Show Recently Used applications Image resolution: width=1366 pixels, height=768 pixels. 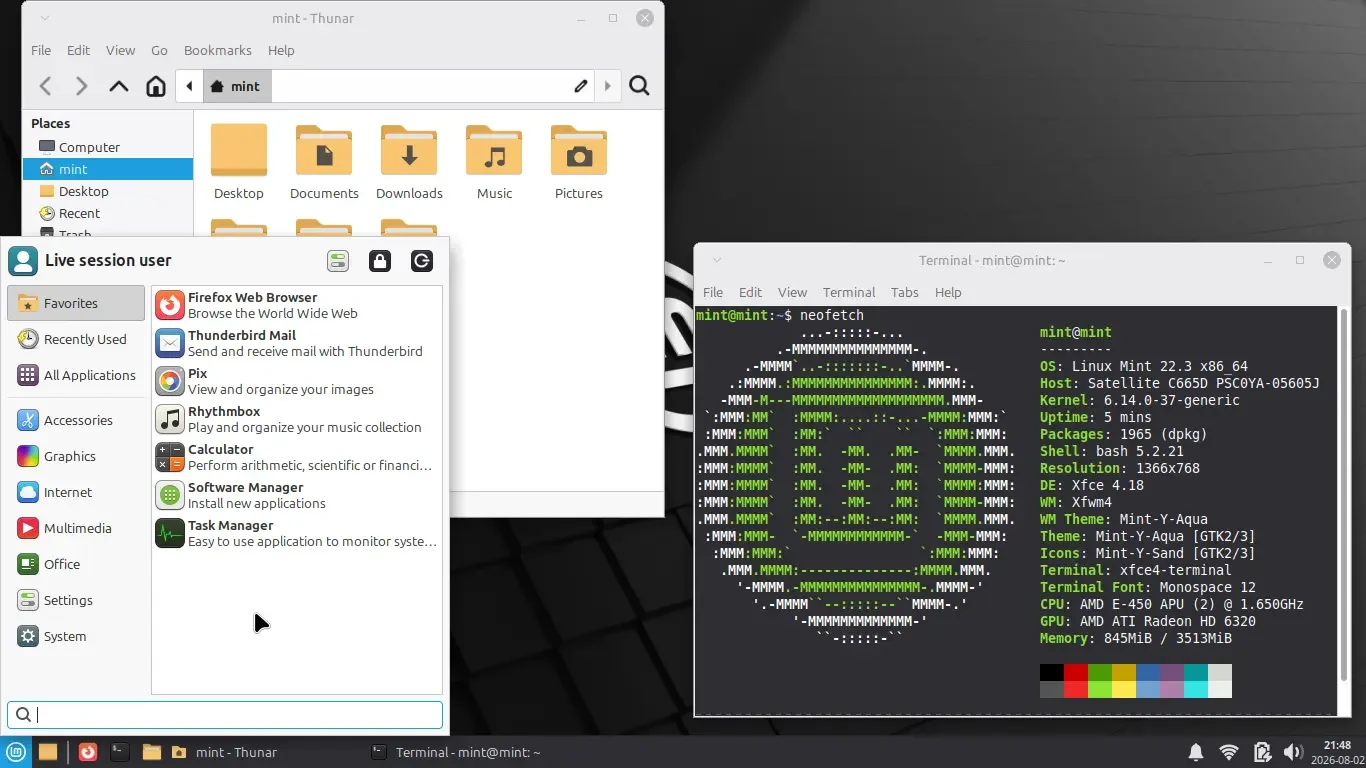click(76, 339)
